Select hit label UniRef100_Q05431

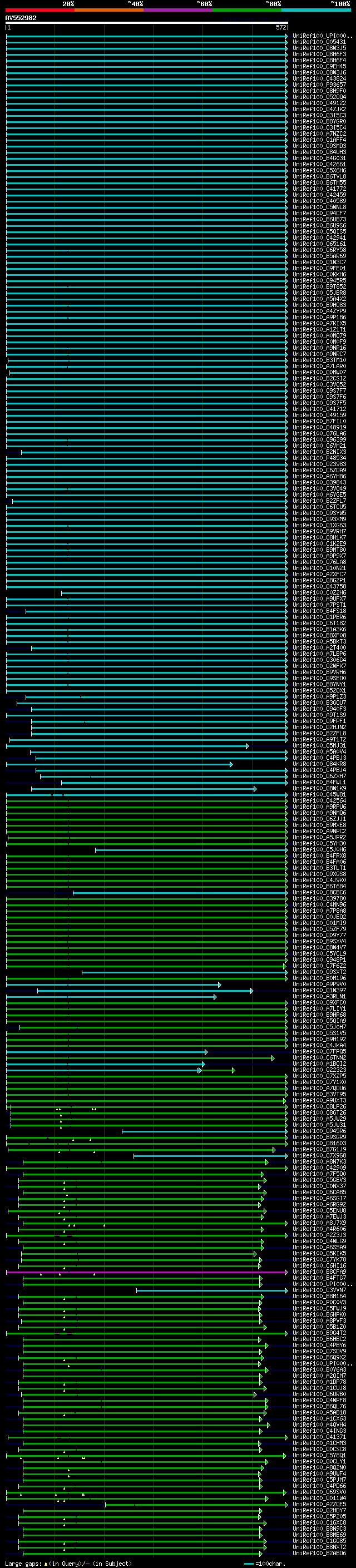[319, 42]
